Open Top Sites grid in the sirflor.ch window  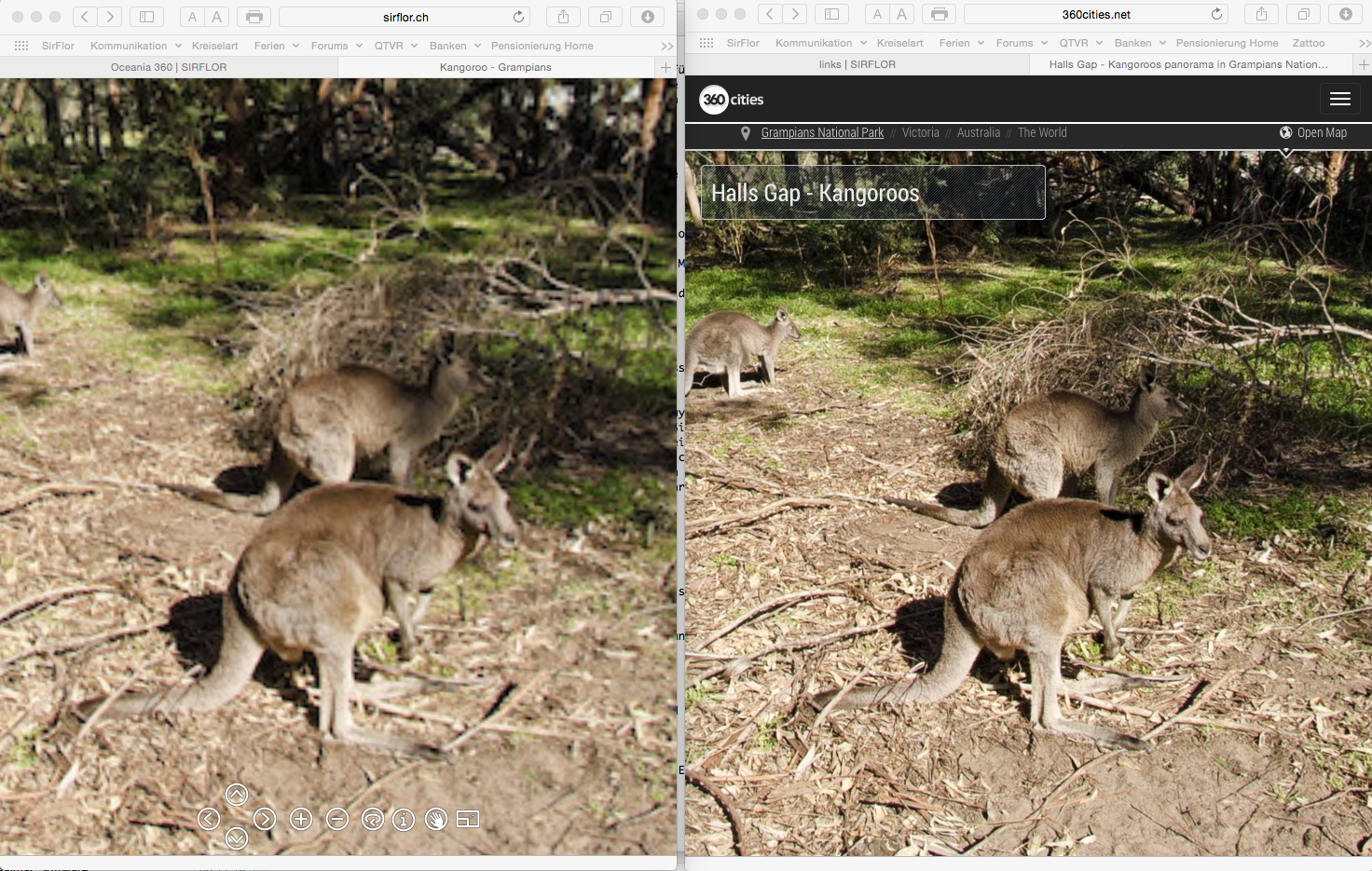(21, 46)
